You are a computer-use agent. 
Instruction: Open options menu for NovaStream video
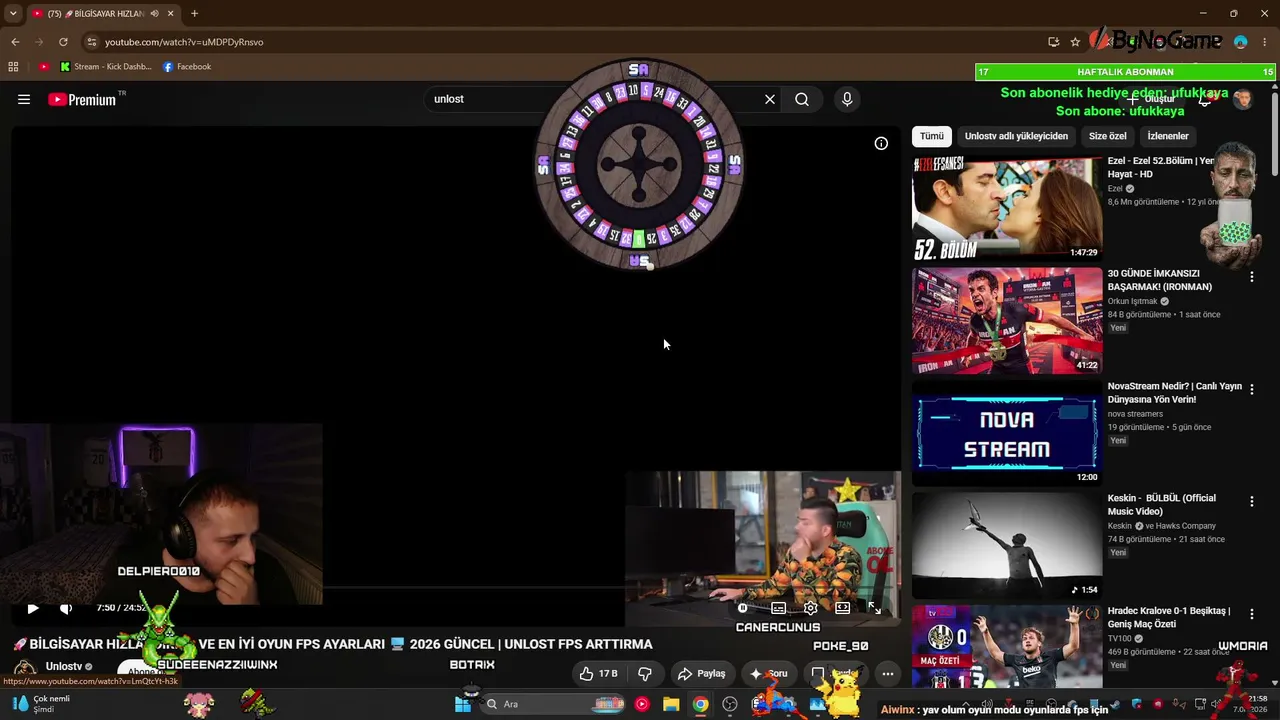(1251, 390)
